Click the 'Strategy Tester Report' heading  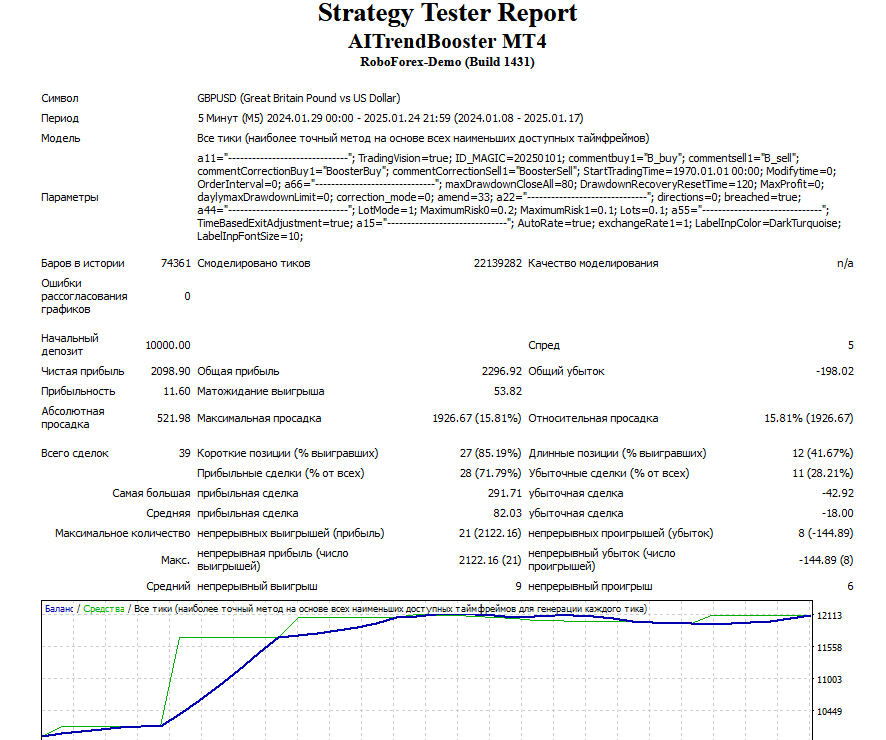click(x=447, y=14)
